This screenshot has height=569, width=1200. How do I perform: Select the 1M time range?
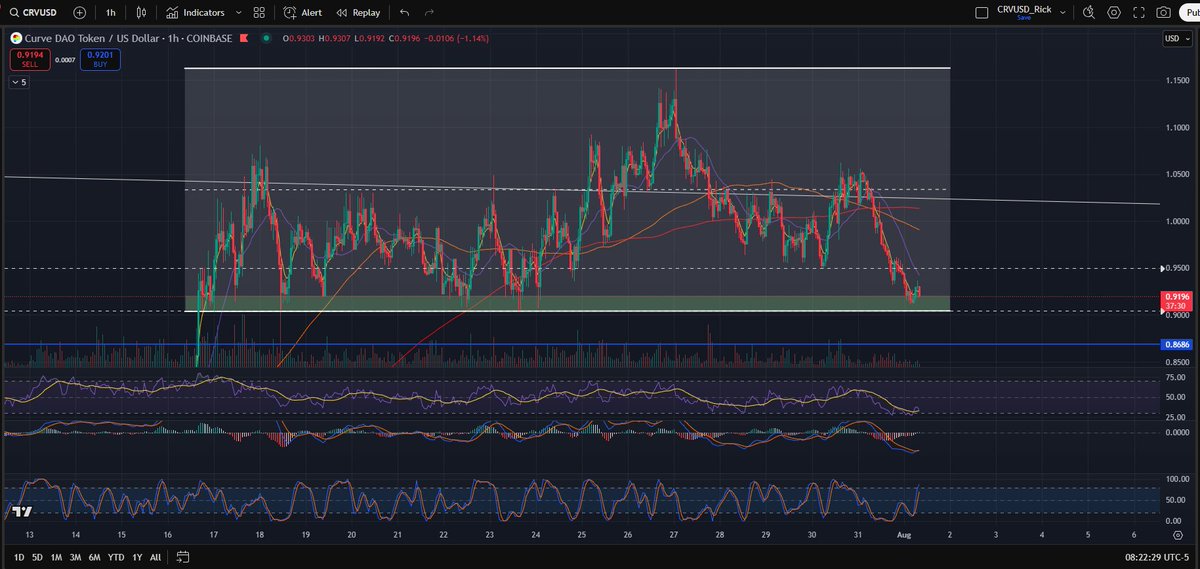[x=56, y=556]
